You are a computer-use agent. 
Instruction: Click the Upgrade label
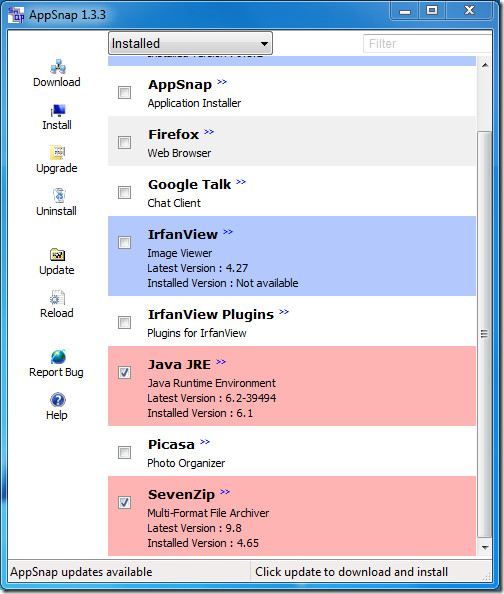coord(57,168)
